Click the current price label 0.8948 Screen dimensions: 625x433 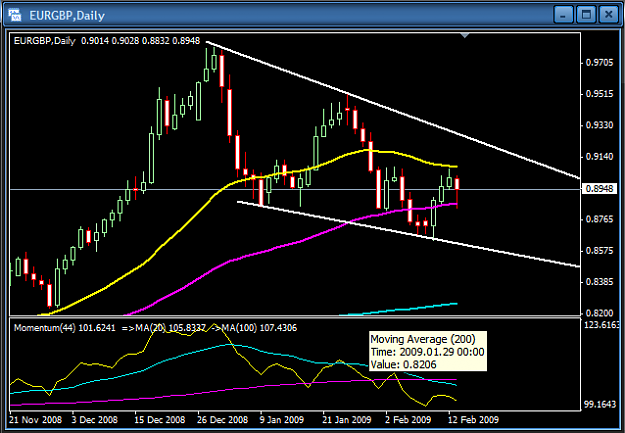[598, 189]
